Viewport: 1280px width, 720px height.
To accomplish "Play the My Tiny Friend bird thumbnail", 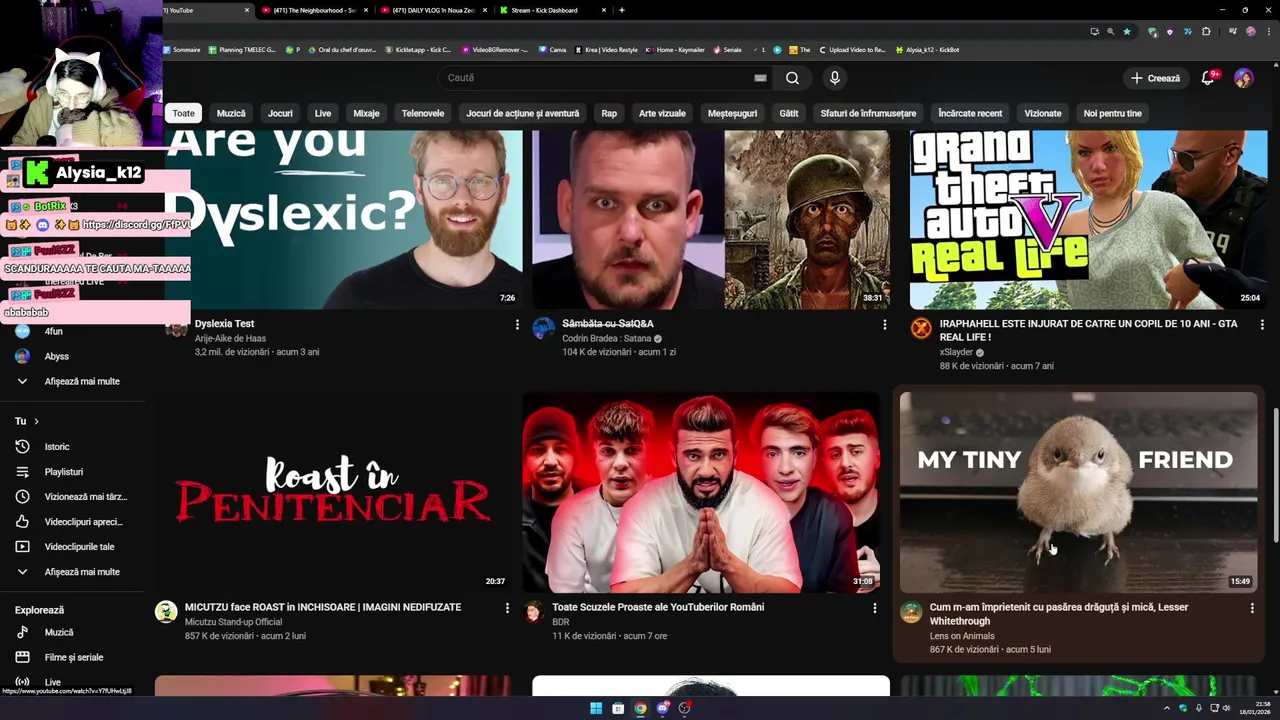I will pyautogui.click(x=1078, y=492).
